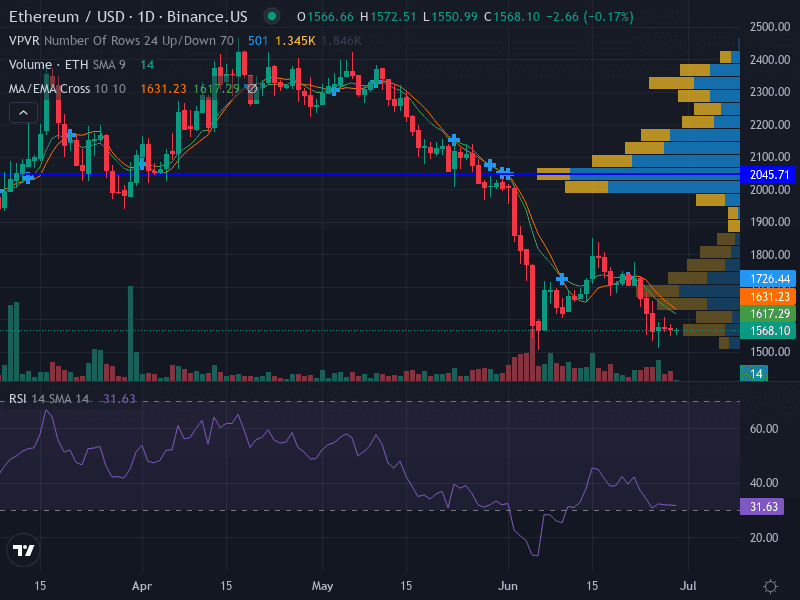Select the MA/EMA Cross indicator label
Screen dimensions: 800x600
pyautogui.click(x=49, y=89)
